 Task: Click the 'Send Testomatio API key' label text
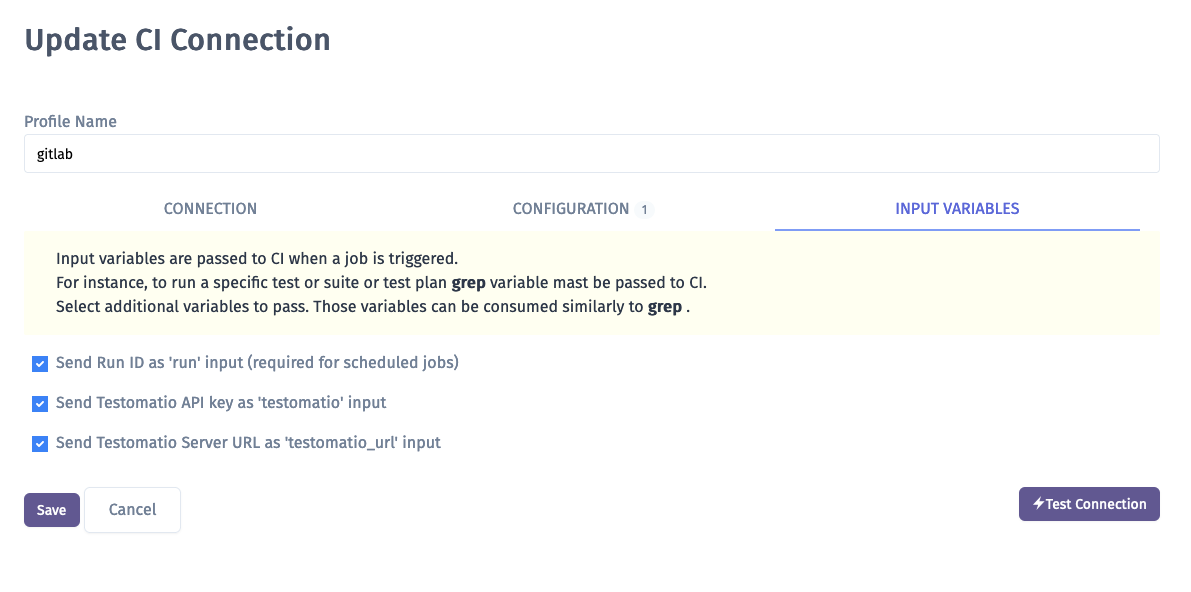tap(221, 402)
